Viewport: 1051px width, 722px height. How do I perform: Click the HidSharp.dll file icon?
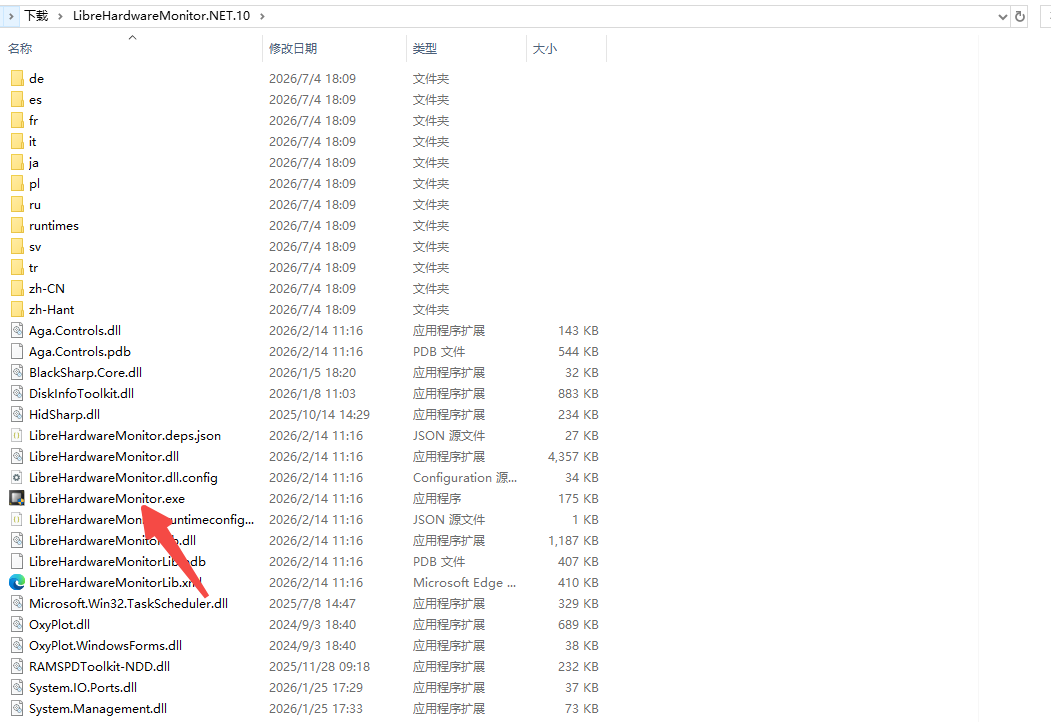point(17,414)
